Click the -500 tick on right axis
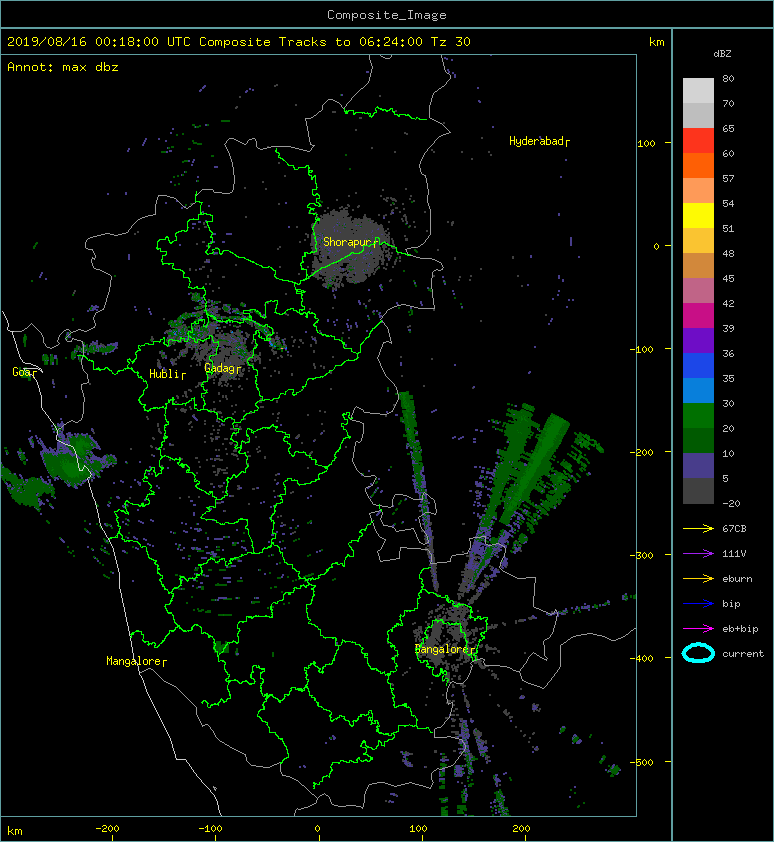774x842 pixels. click(x=641, y=763)
